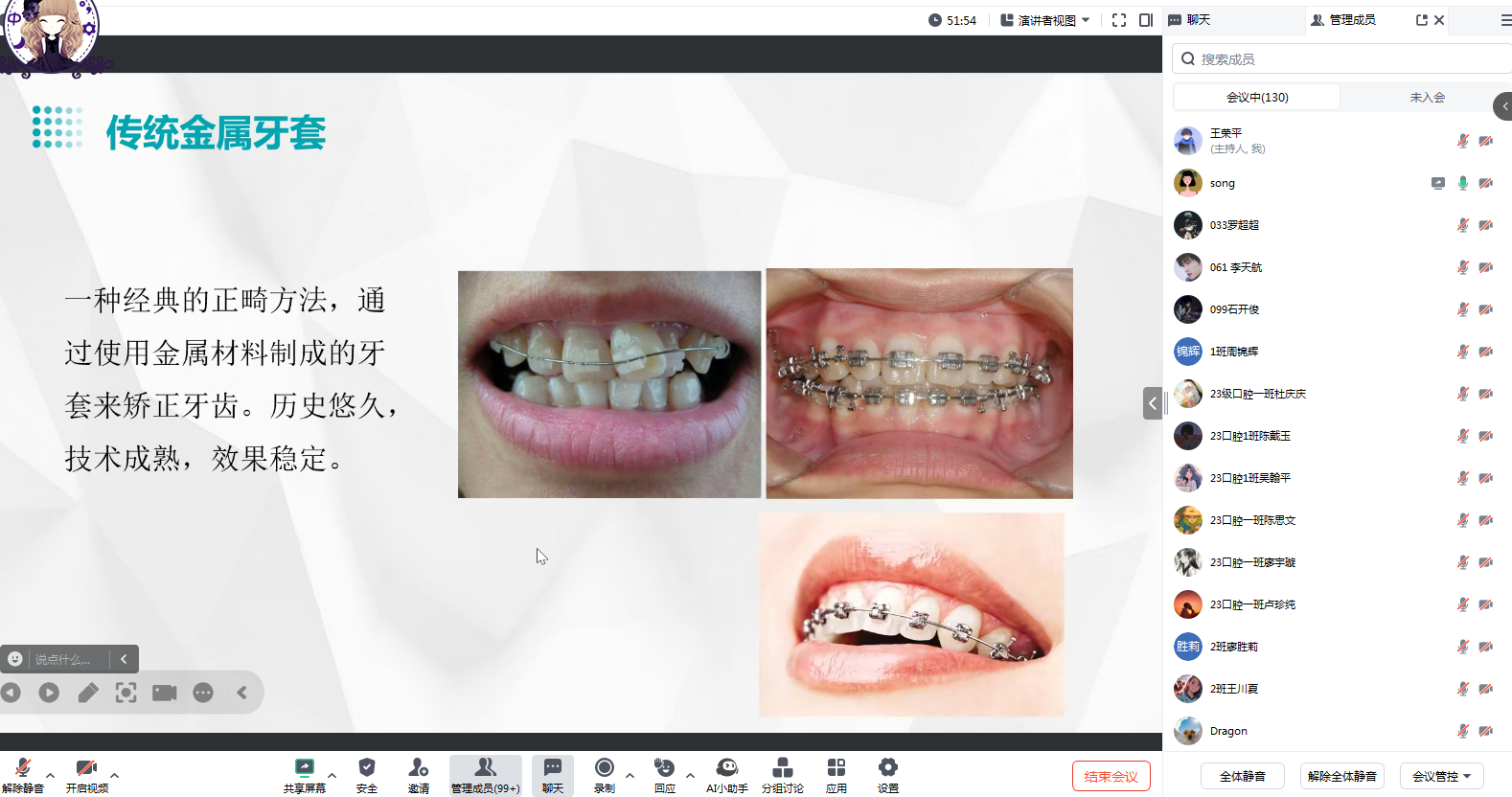1512x797 pixels.
Task: Select the pen annotation tool on slide
Action: coord(88,693)
